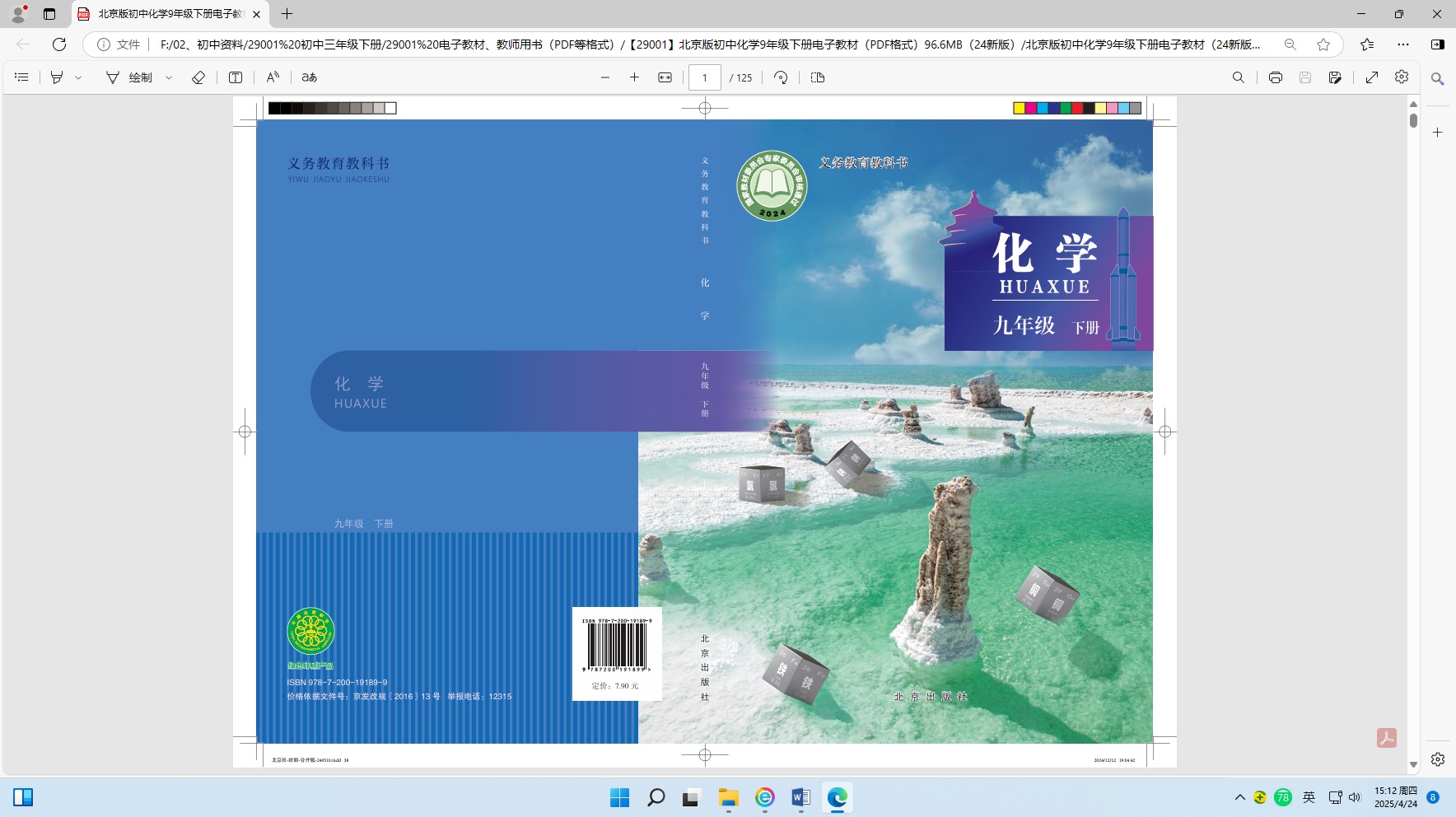This screenshot has width=1456, height=817.
Task: Start the read aloud feature
Action: (x=273, y=77)
